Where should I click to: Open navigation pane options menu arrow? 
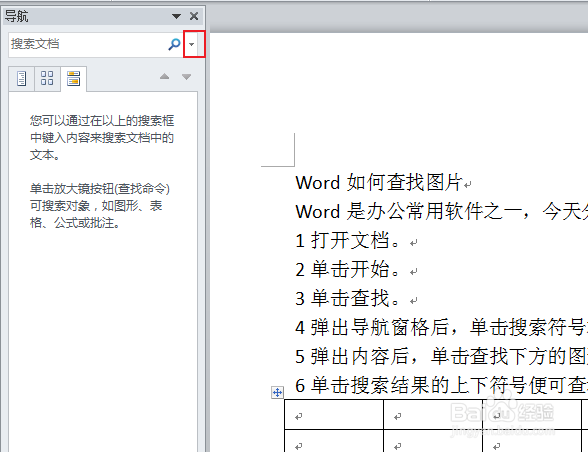[176, 16]
